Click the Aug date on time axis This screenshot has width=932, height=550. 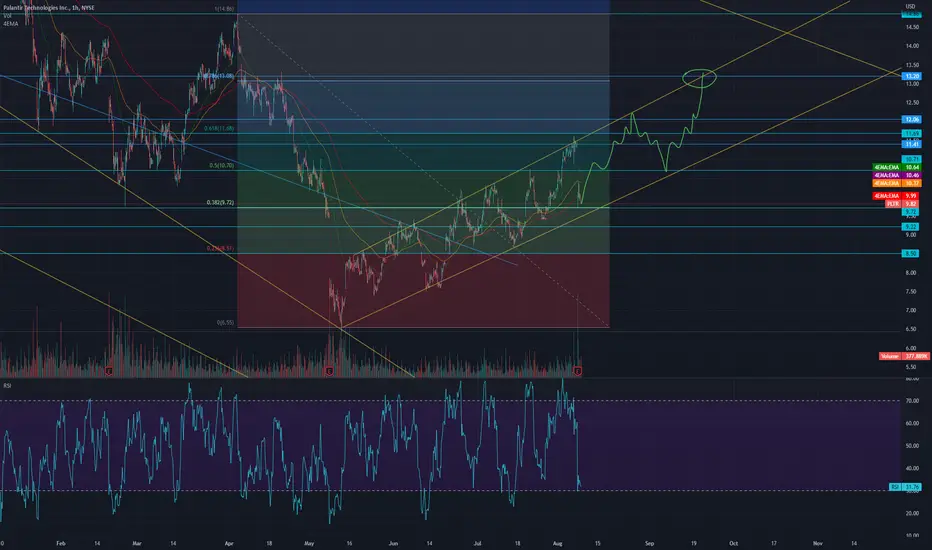558,543
